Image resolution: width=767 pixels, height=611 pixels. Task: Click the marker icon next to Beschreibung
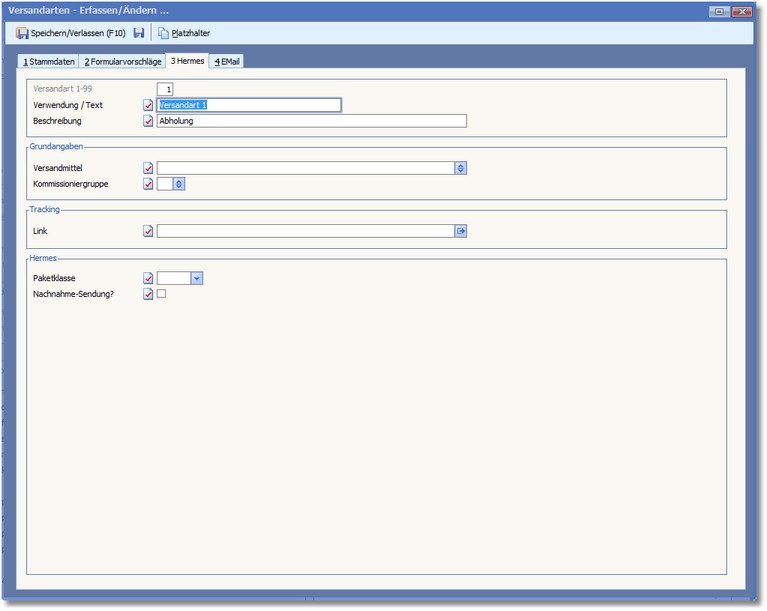(149, 121)
